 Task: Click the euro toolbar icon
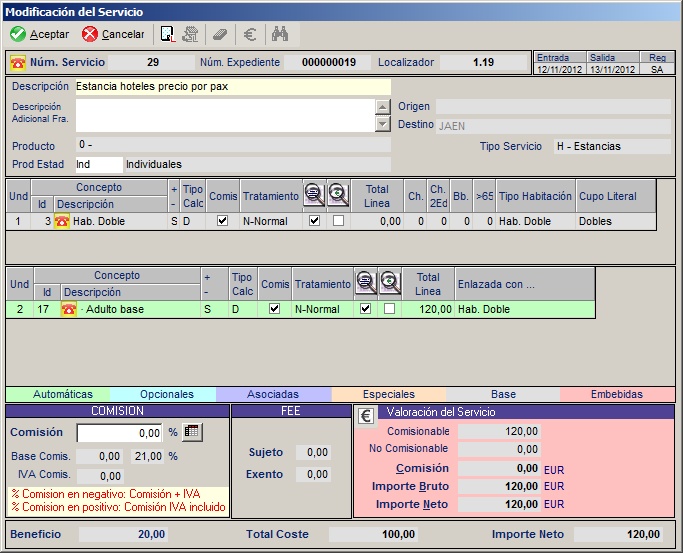point(250,34)
